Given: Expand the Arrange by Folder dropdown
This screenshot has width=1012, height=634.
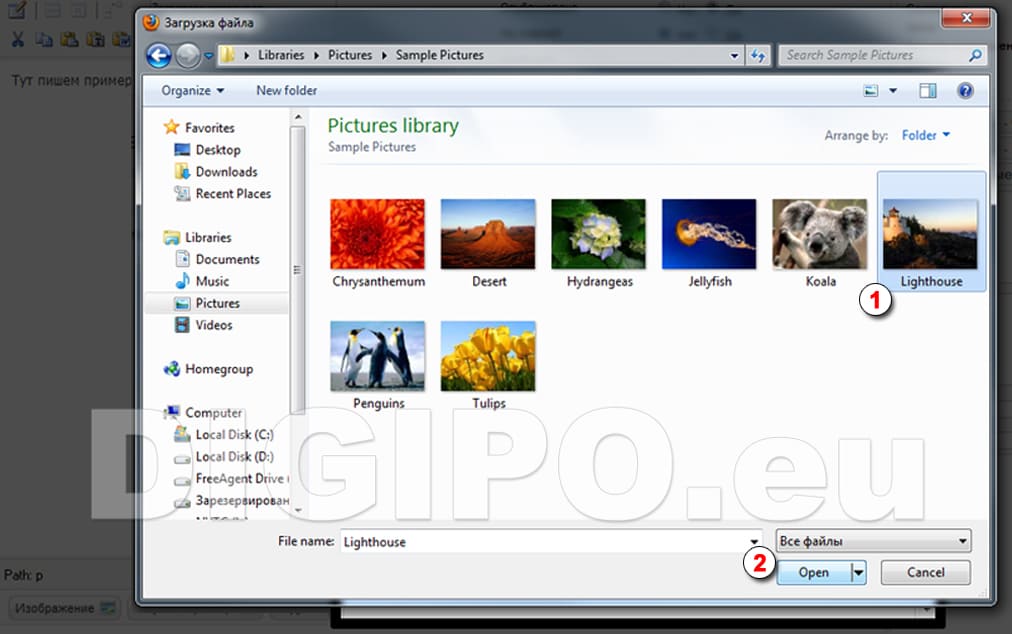Looking at the screenshot, I should 925,135.
